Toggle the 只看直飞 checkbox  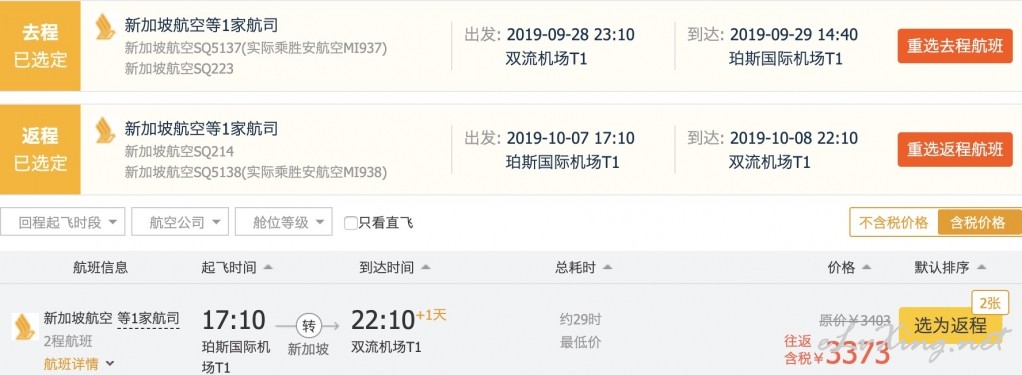[x=351, y=223]
